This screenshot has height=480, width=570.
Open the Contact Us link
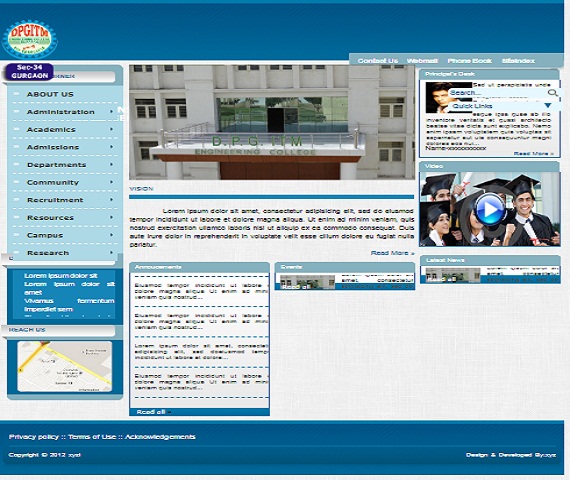[x=378, y=61]
